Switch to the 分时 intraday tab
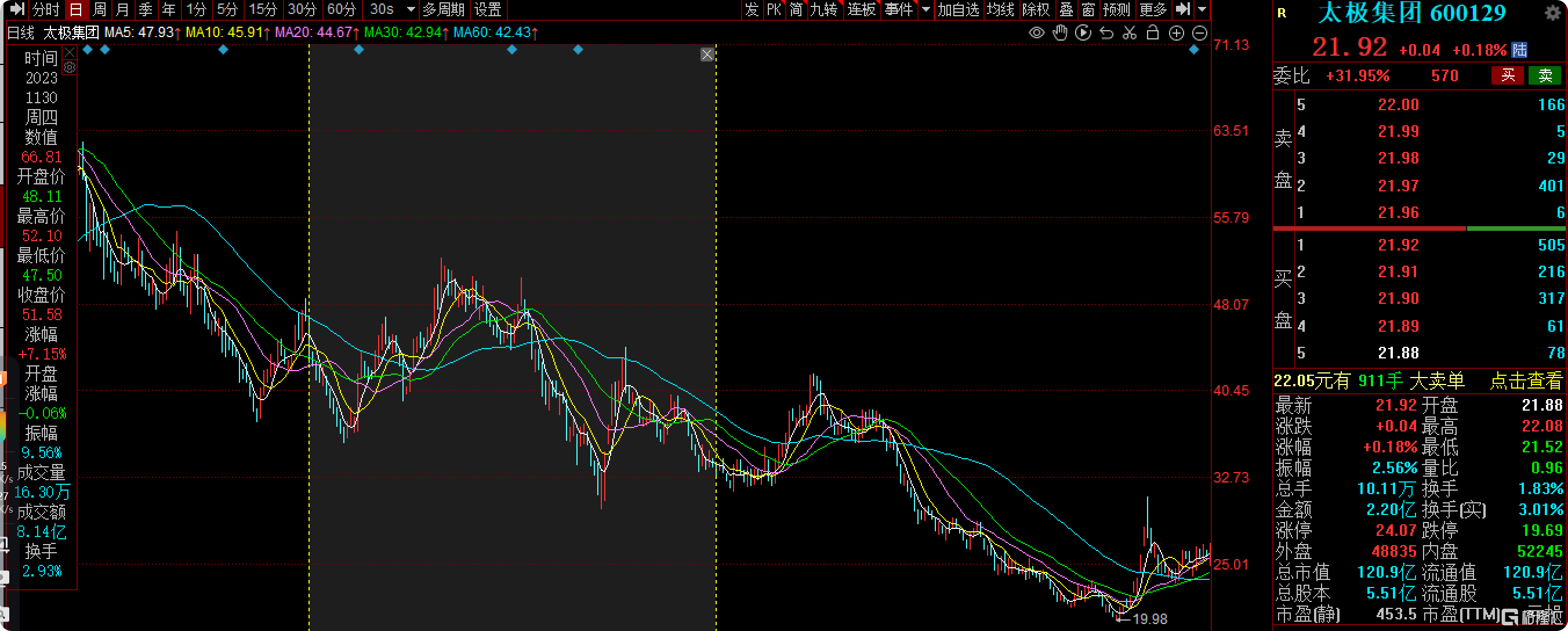 (46, 10)
